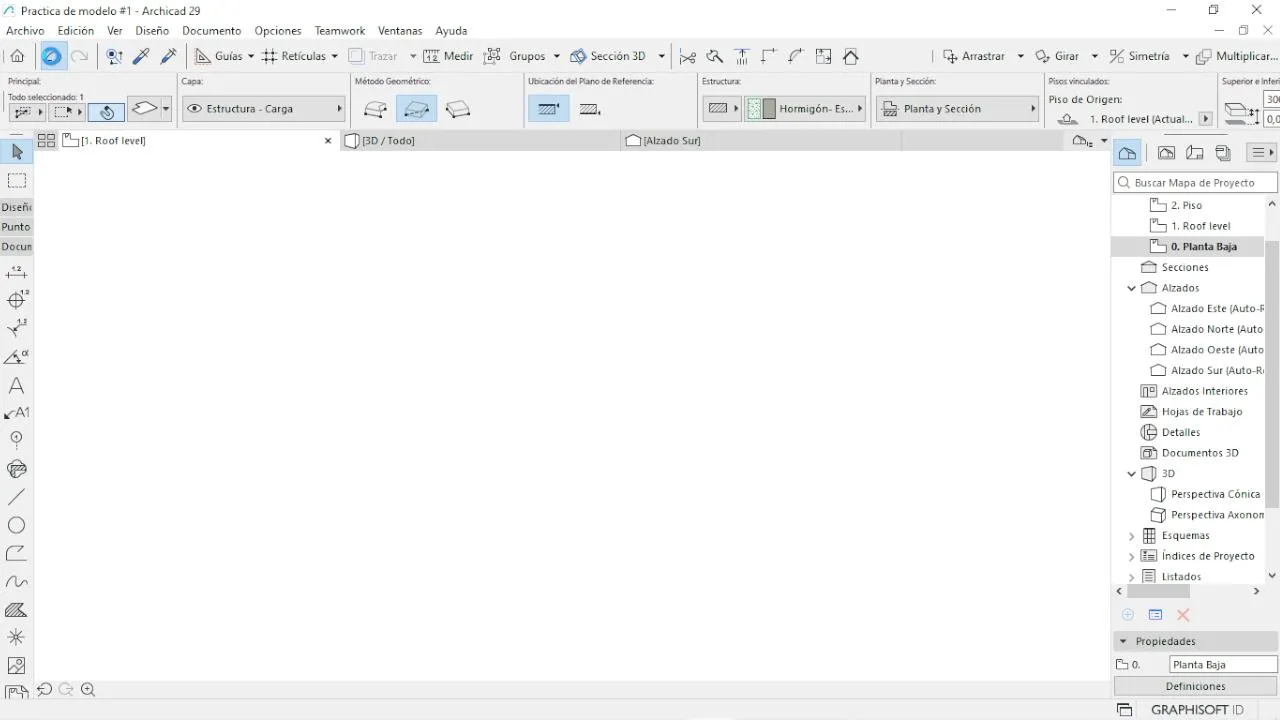Screen dimensions: 1280x720
Task: Click the Trim to Roof house icon
Action: (850, 56)
